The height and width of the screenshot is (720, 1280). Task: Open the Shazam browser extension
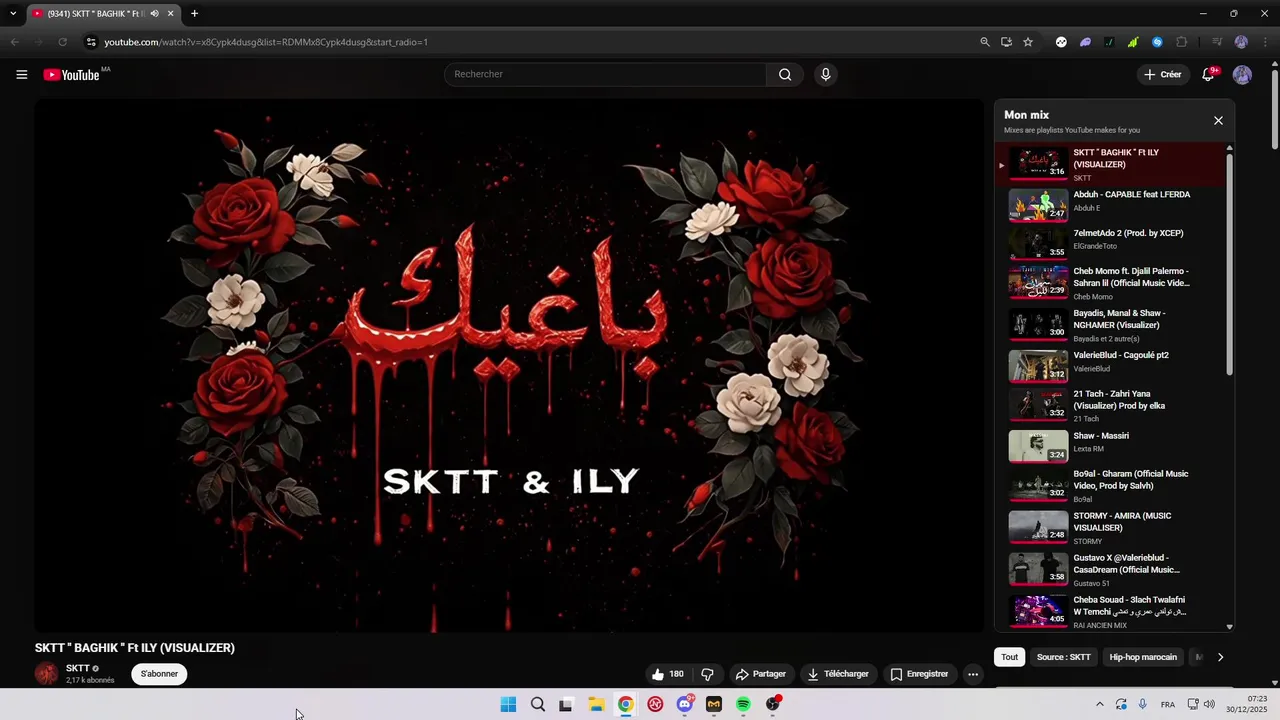[1157, 42]
